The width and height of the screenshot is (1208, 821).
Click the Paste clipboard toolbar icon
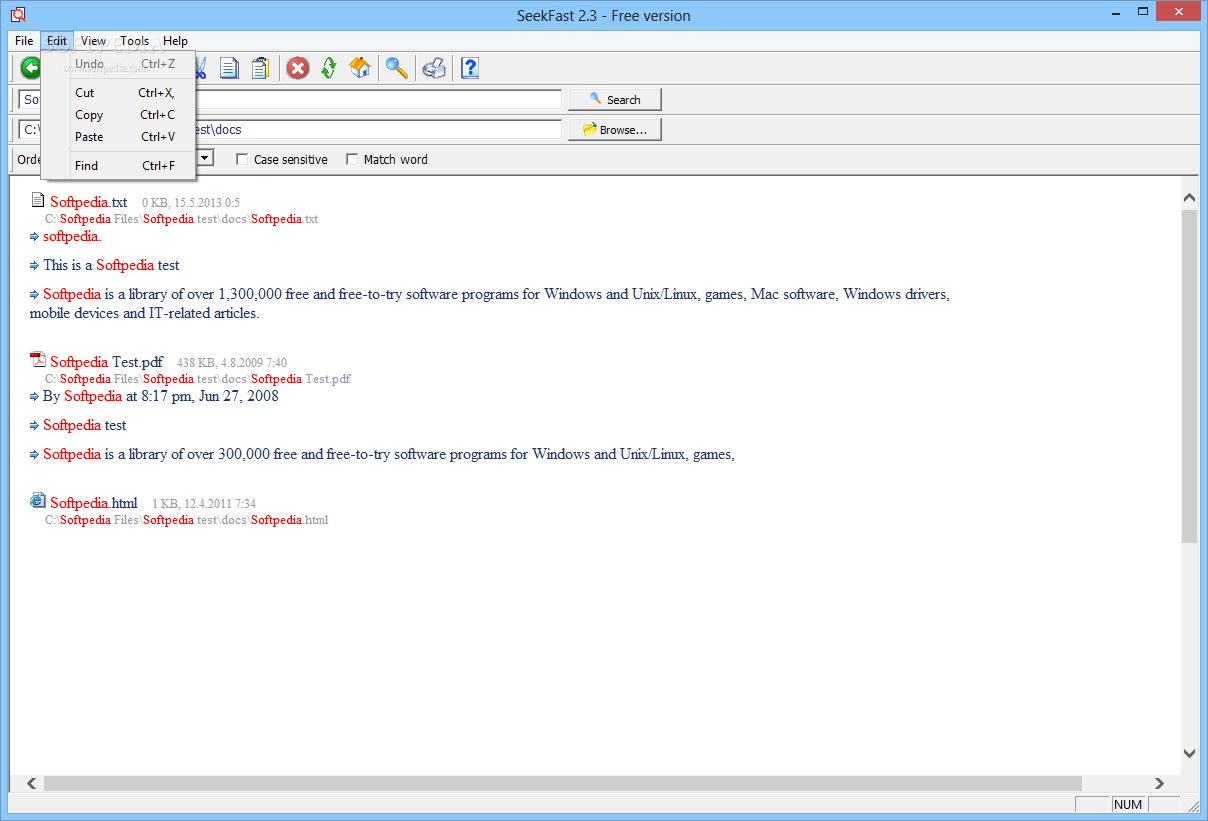pos(260,68)
